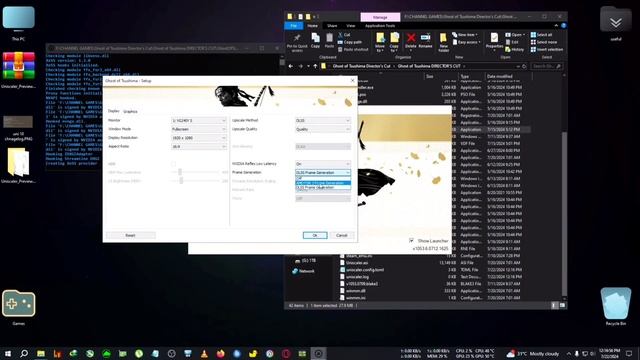Choose AMD FSR 3 Frame Generation option

tap(323, 183)
